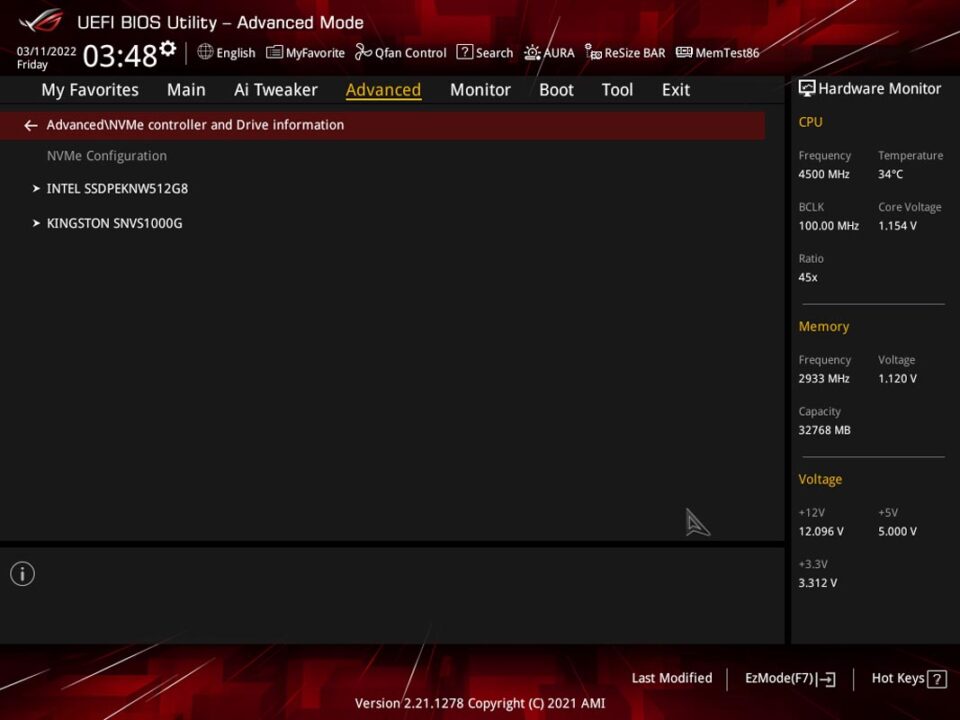This screenshot has width=960, height=720.
Task: Click the breadcrumb Advanced\NVMe controller path
Action: 195,125
